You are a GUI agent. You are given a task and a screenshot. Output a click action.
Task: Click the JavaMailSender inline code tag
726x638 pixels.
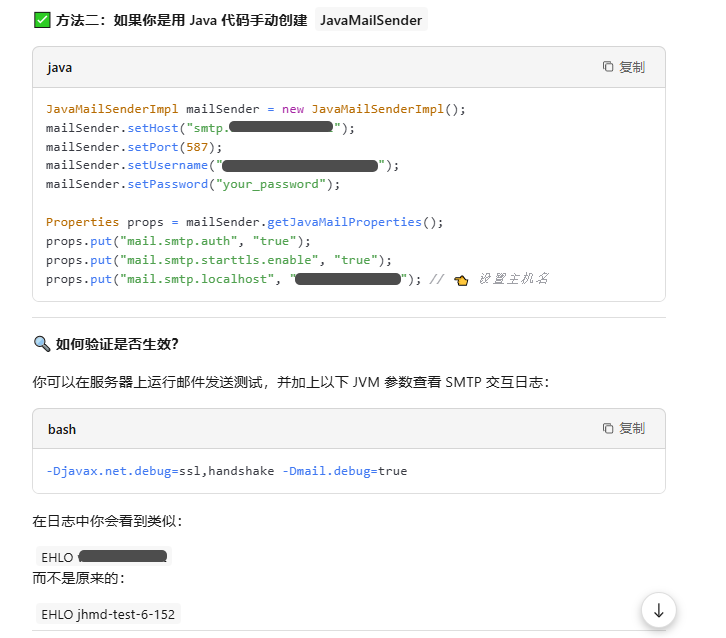coord(371,20)
